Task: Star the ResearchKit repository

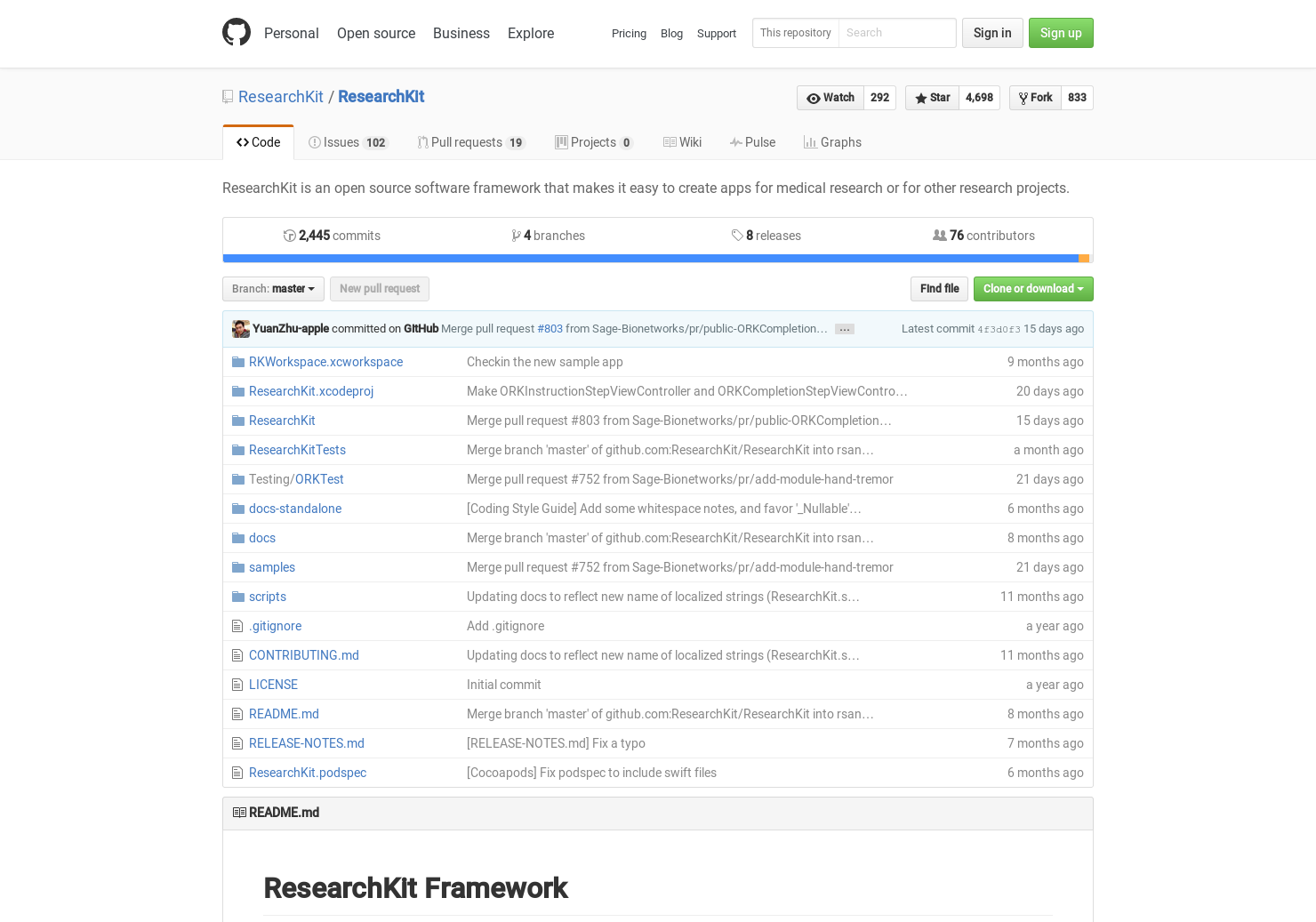Action: pos(931,98)
